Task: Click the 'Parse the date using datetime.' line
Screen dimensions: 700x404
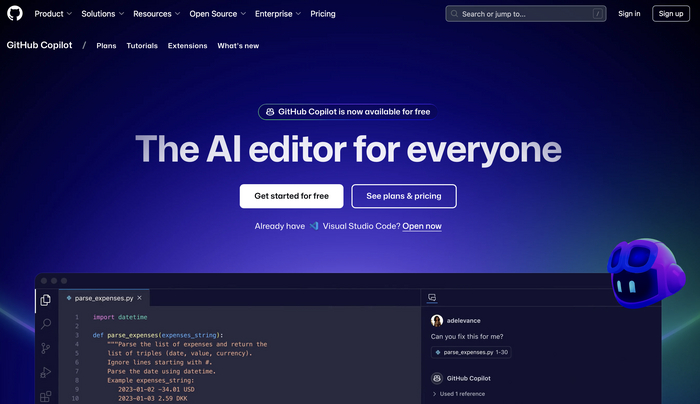Action: (x=162, y=371)
